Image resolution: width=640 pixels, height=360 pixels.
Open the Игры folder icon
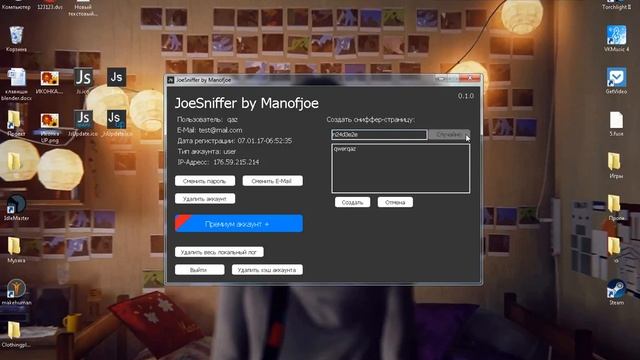(616, 165)
